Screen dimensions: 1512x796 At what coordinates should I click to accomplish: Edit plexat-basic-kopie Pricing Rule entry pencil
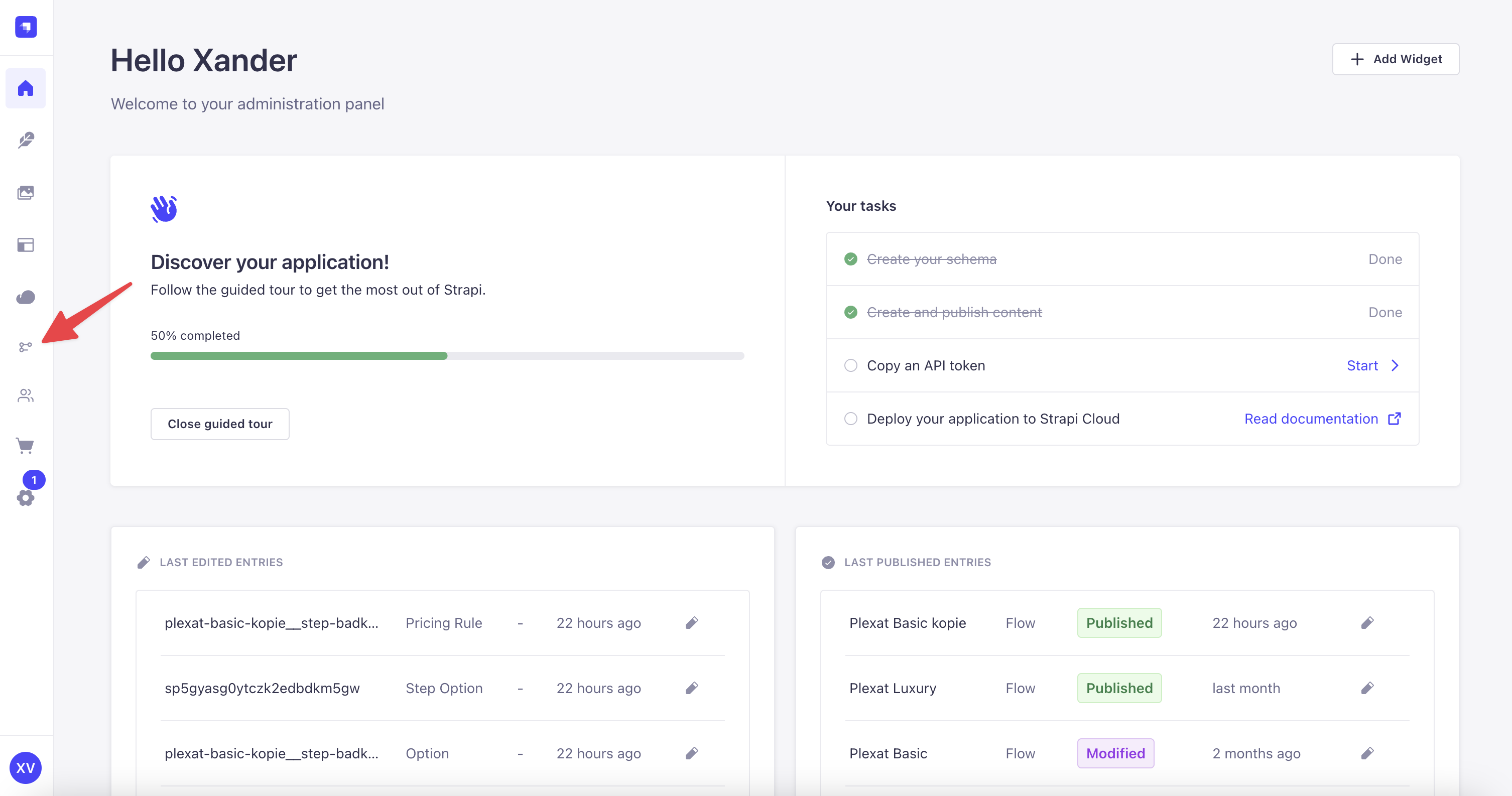click(x=692, y=623)
